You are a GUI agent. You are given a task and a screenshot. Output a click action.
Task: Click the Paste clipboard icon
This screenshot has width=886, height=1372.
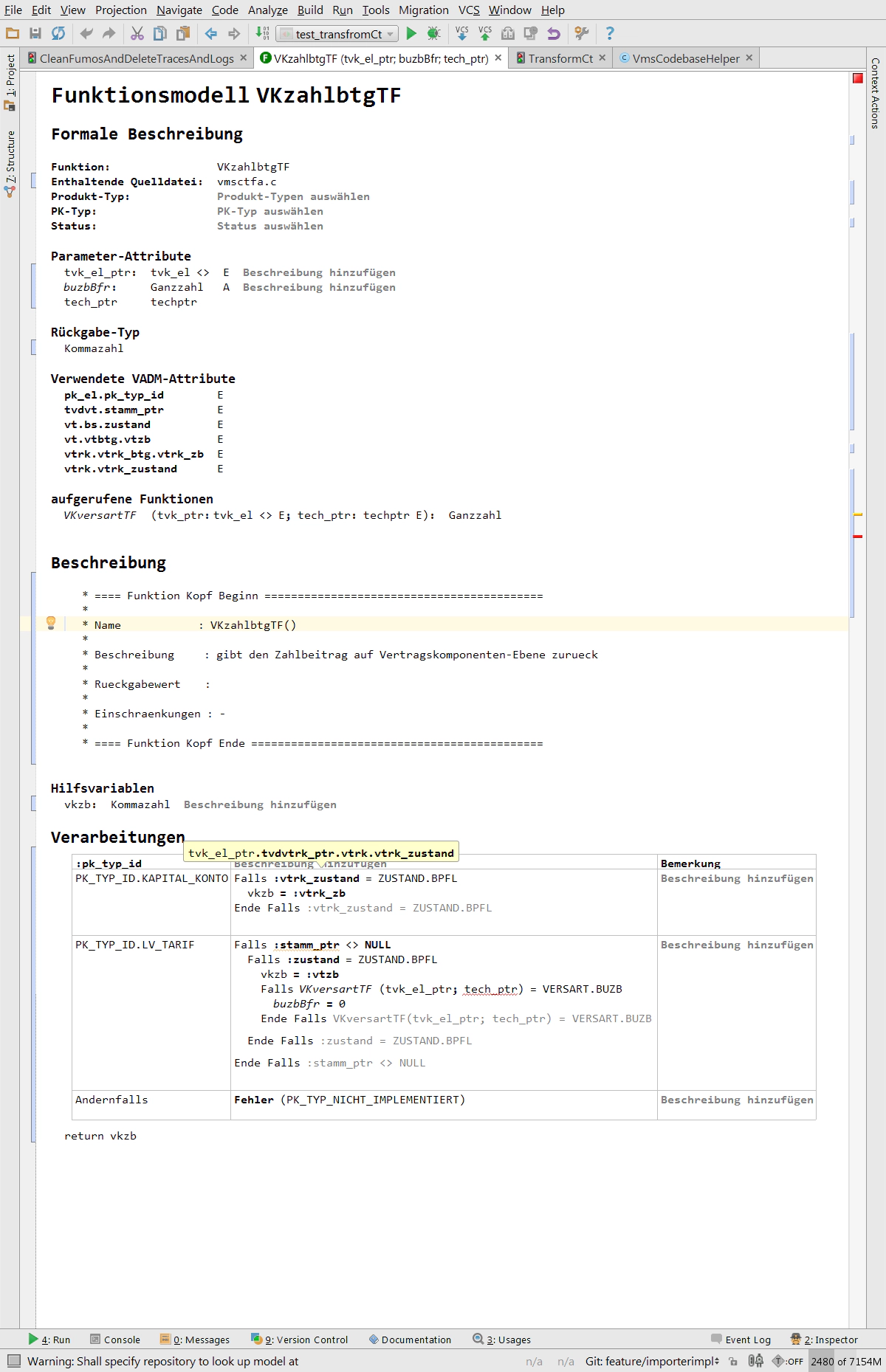183,33
